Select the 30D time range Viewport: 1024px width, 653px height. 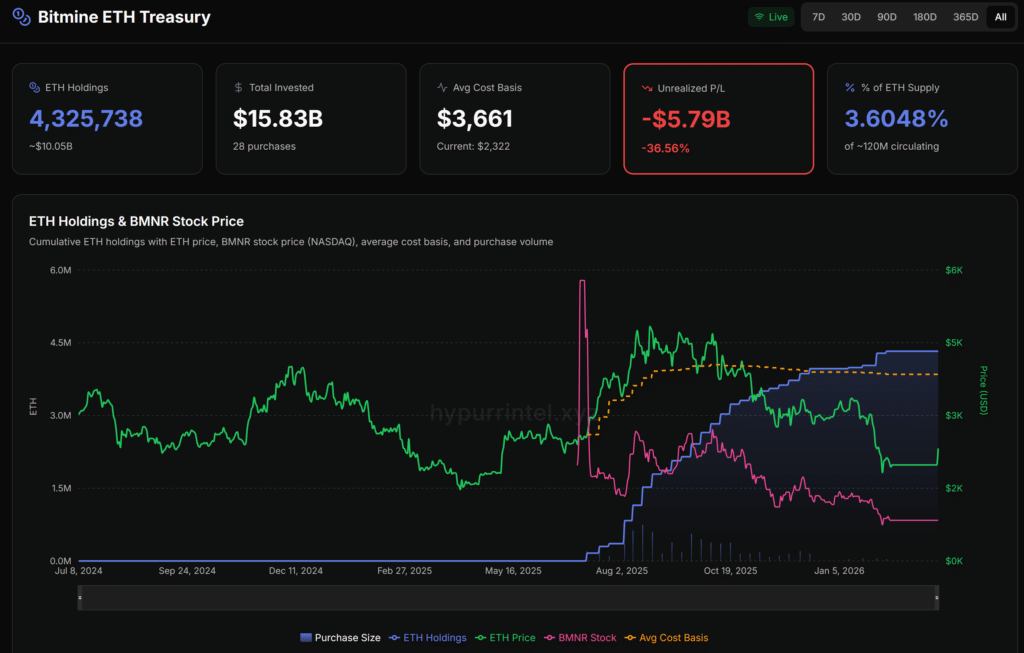(x=850, y=17)
